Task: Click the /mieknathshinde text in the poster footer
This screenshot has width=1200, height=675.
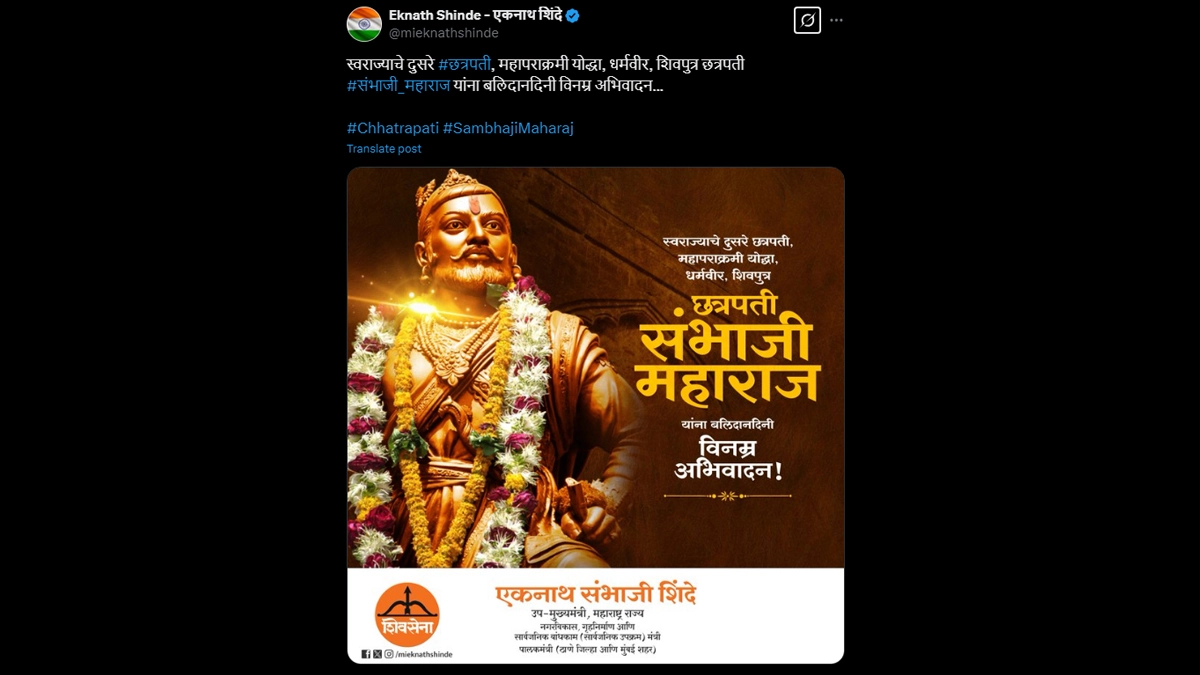Action: (424, 654)
